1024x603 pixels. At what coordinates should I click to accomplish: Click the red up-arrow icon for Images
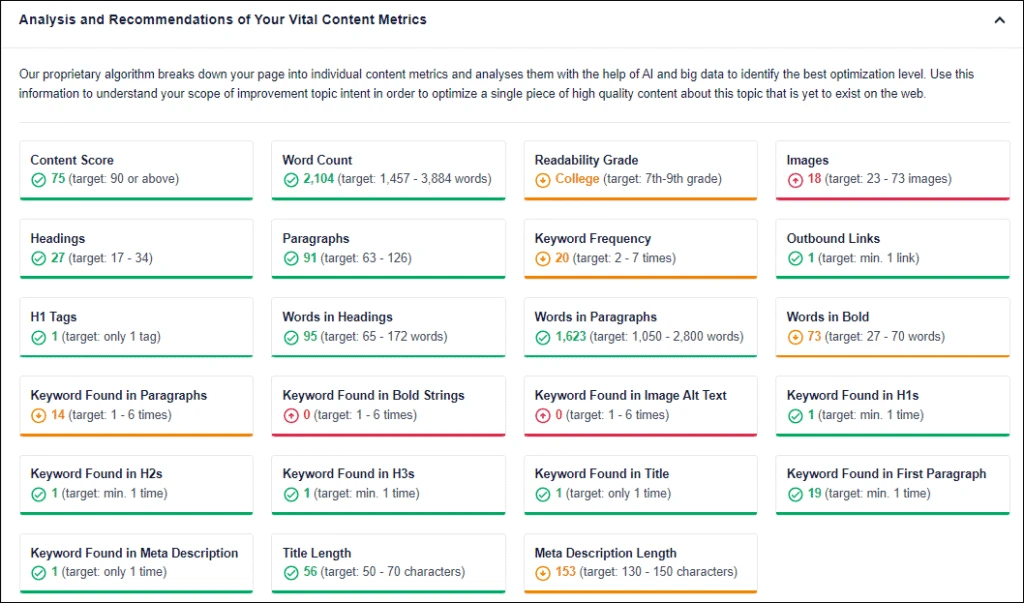[794, 180]
